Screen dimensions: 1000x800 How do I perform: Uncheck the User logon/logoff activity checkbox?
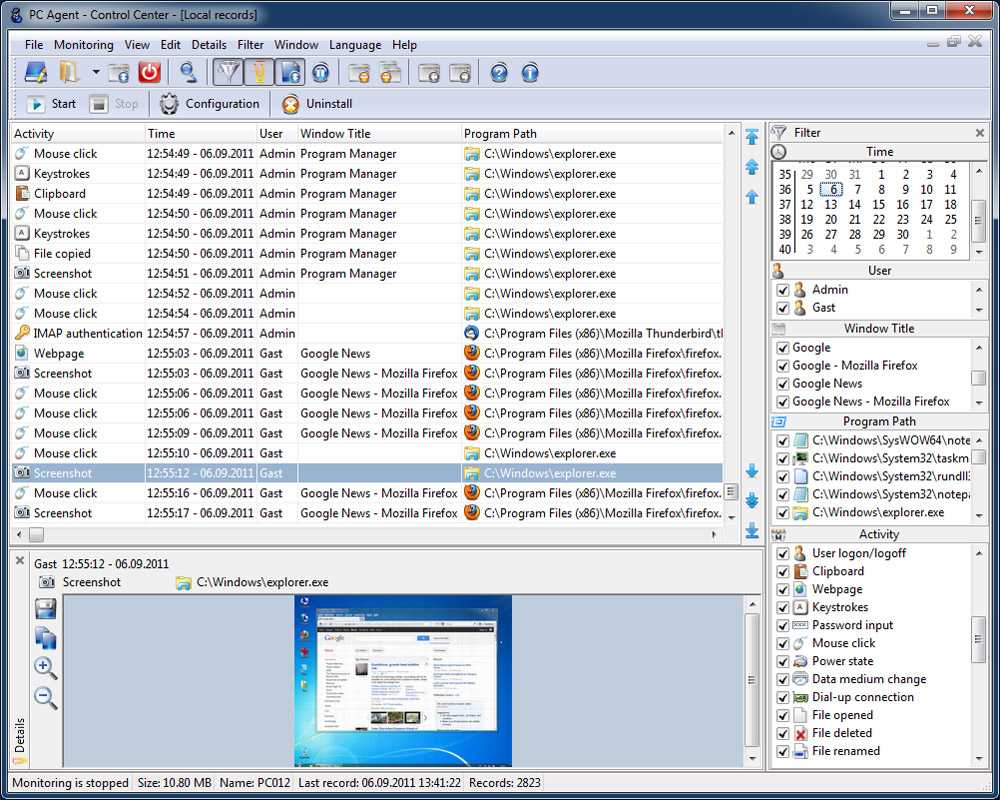point(783,554)
